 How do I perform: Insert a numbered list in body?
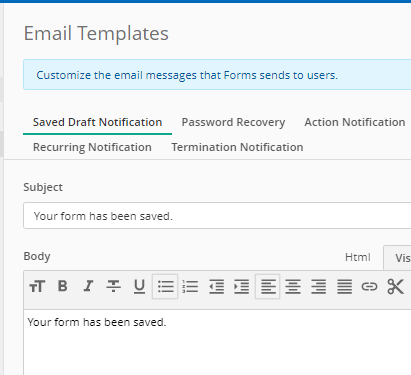click(x=191, y=286)
